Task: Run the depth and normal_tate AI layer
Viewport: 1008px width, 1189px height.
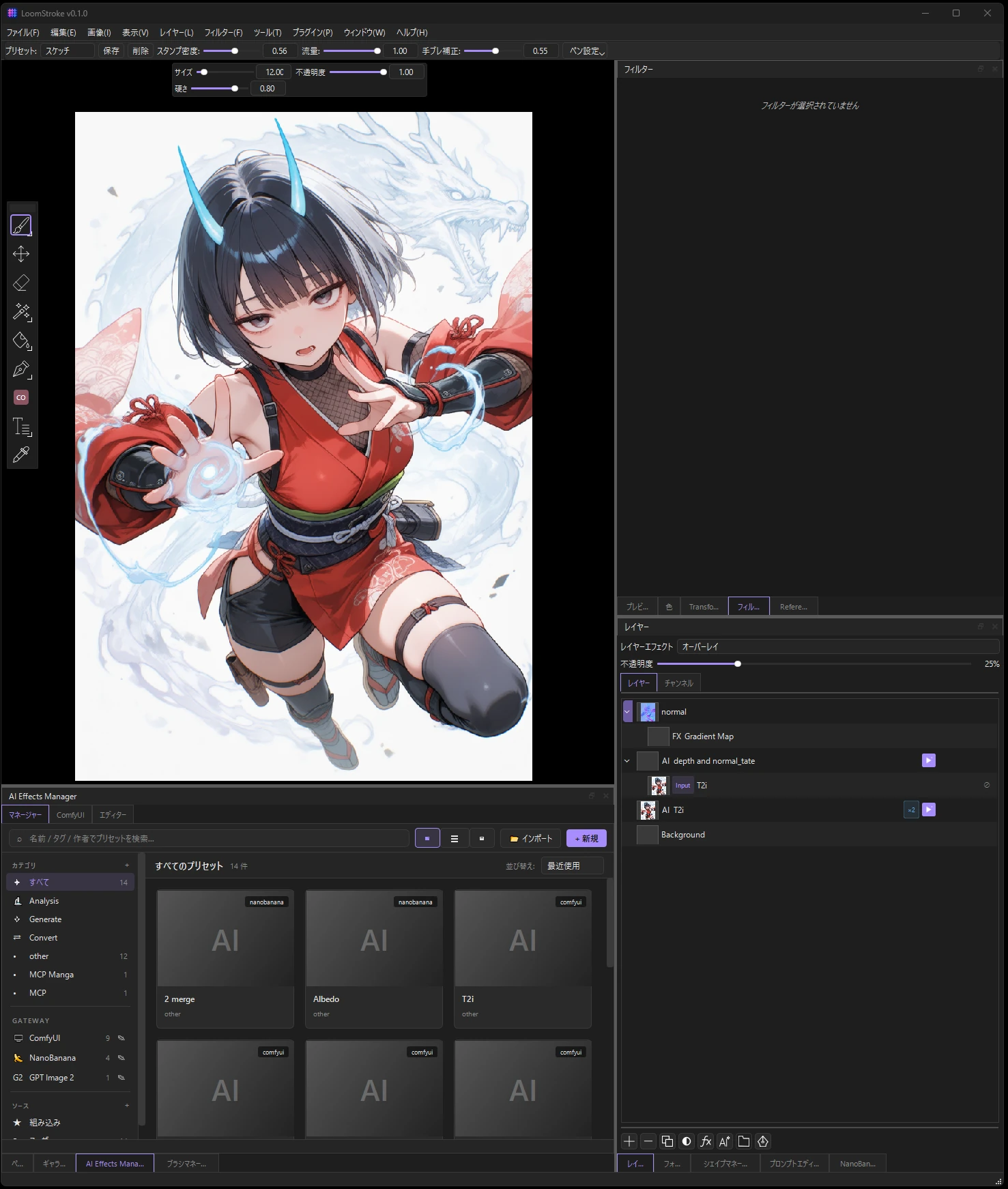Action: point(928,760)
